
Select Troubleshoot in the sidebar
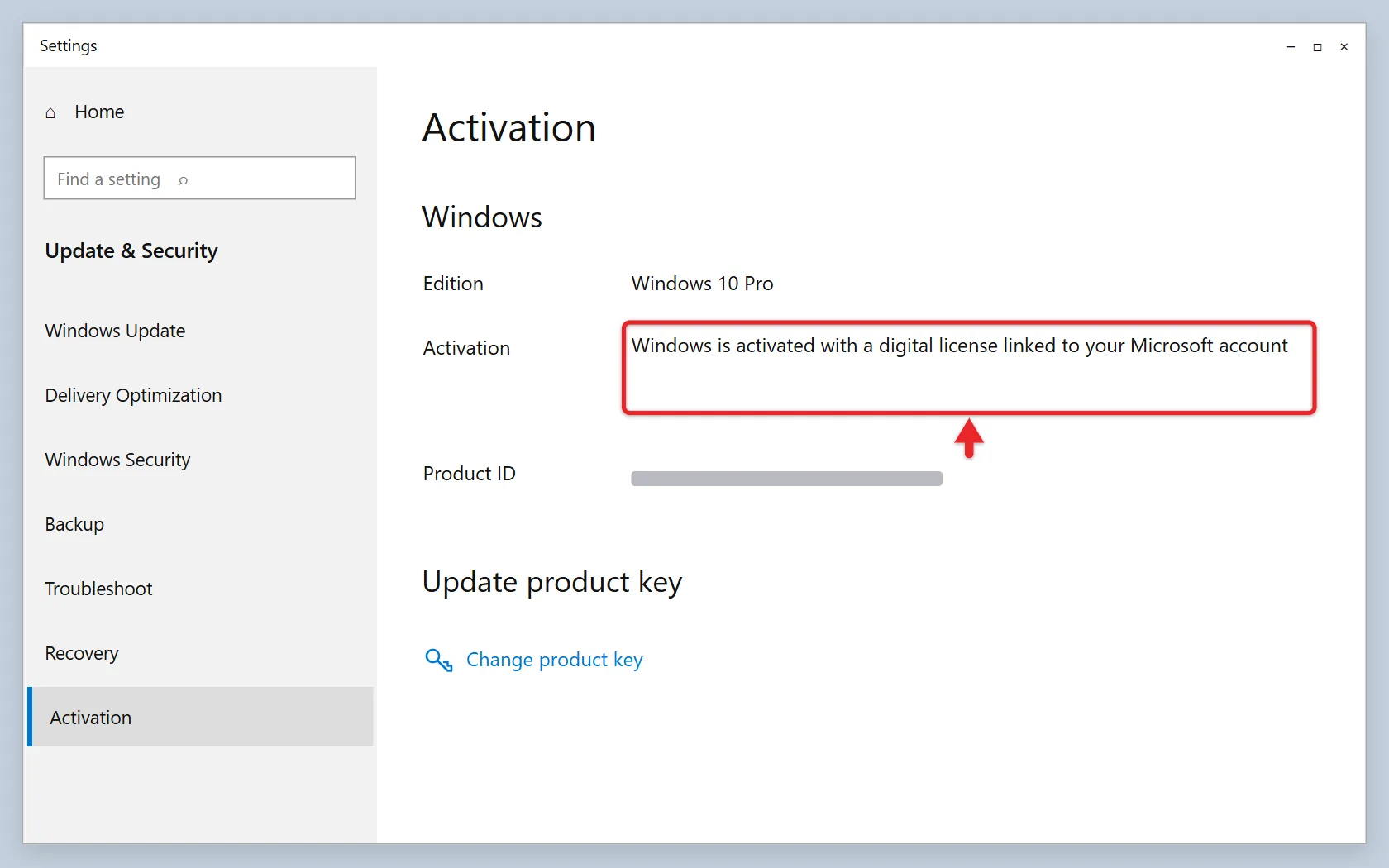click(98, 589)
